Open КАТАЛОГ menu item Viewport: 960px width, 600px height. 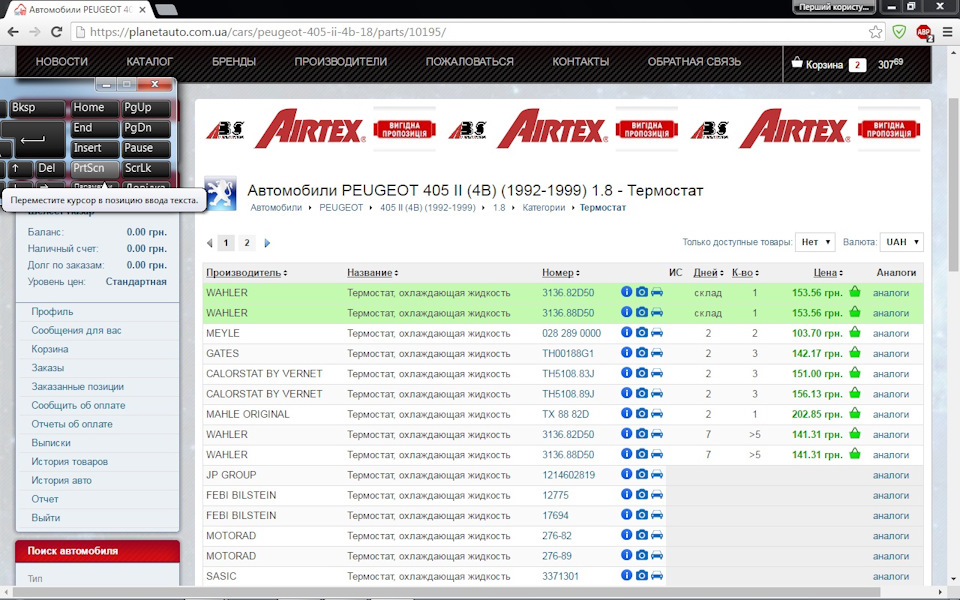149,62
